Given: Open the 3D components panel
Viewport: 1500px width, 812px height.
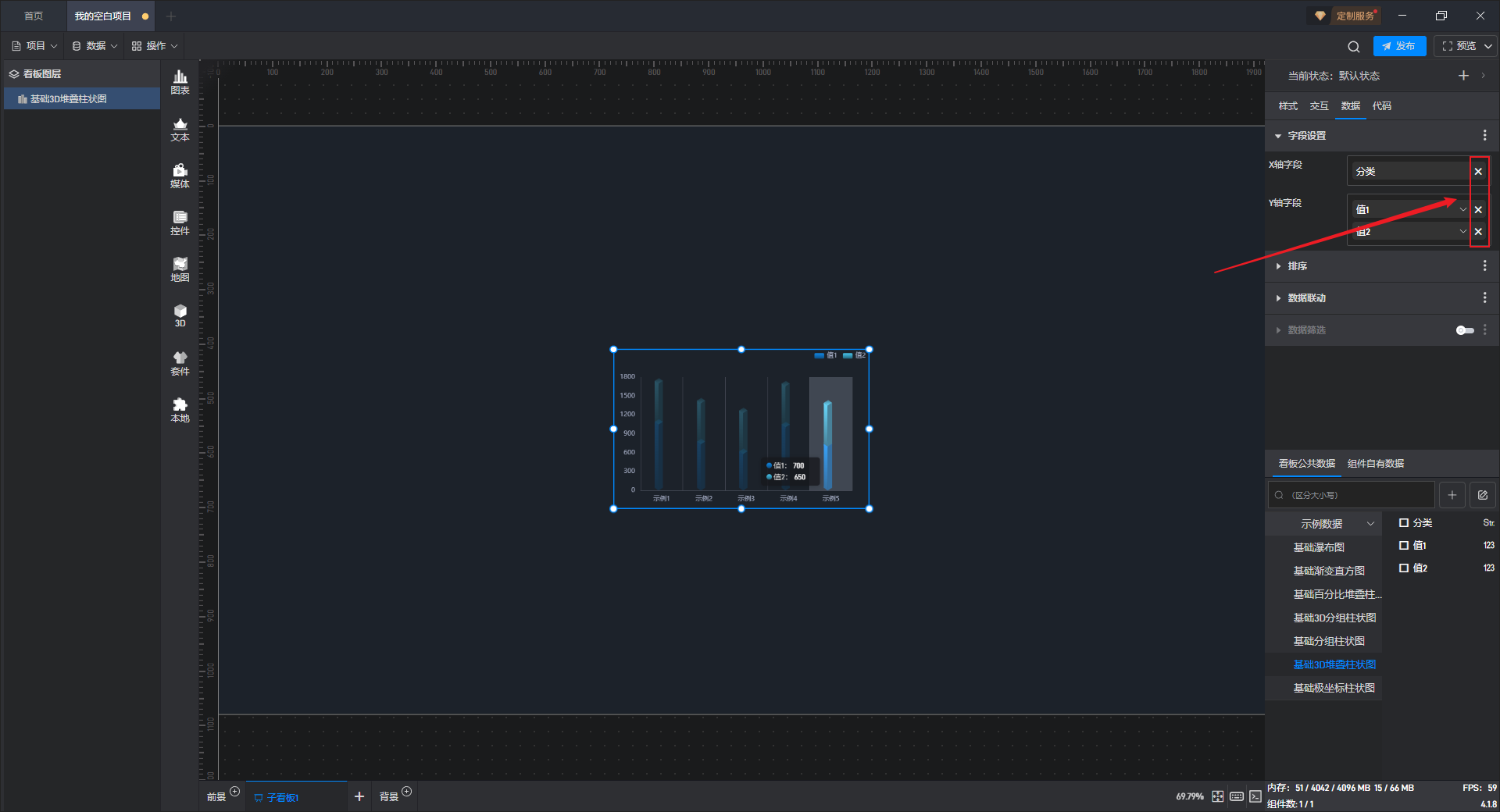Looking at the screenshot, I should tap(180, 315).
